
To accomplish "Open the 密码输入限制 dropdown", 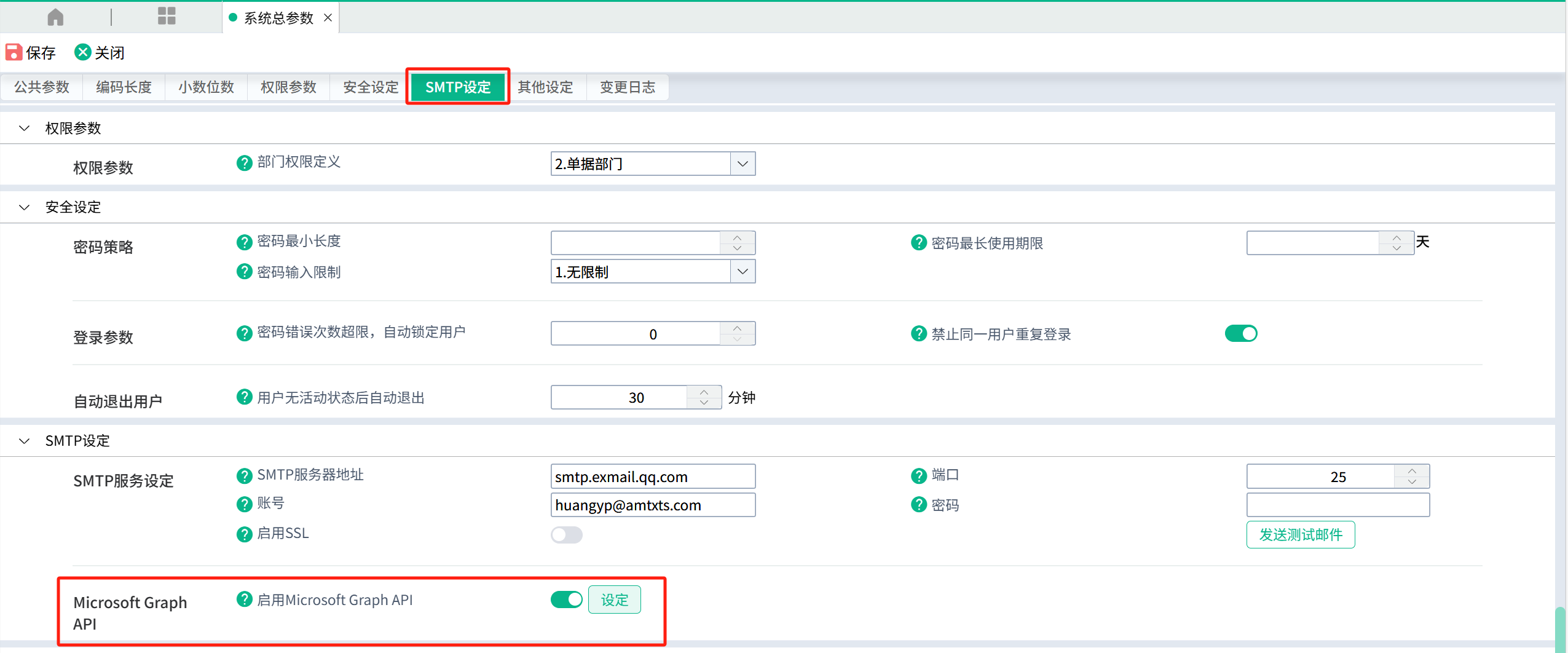I will click(x=743, y=272).
